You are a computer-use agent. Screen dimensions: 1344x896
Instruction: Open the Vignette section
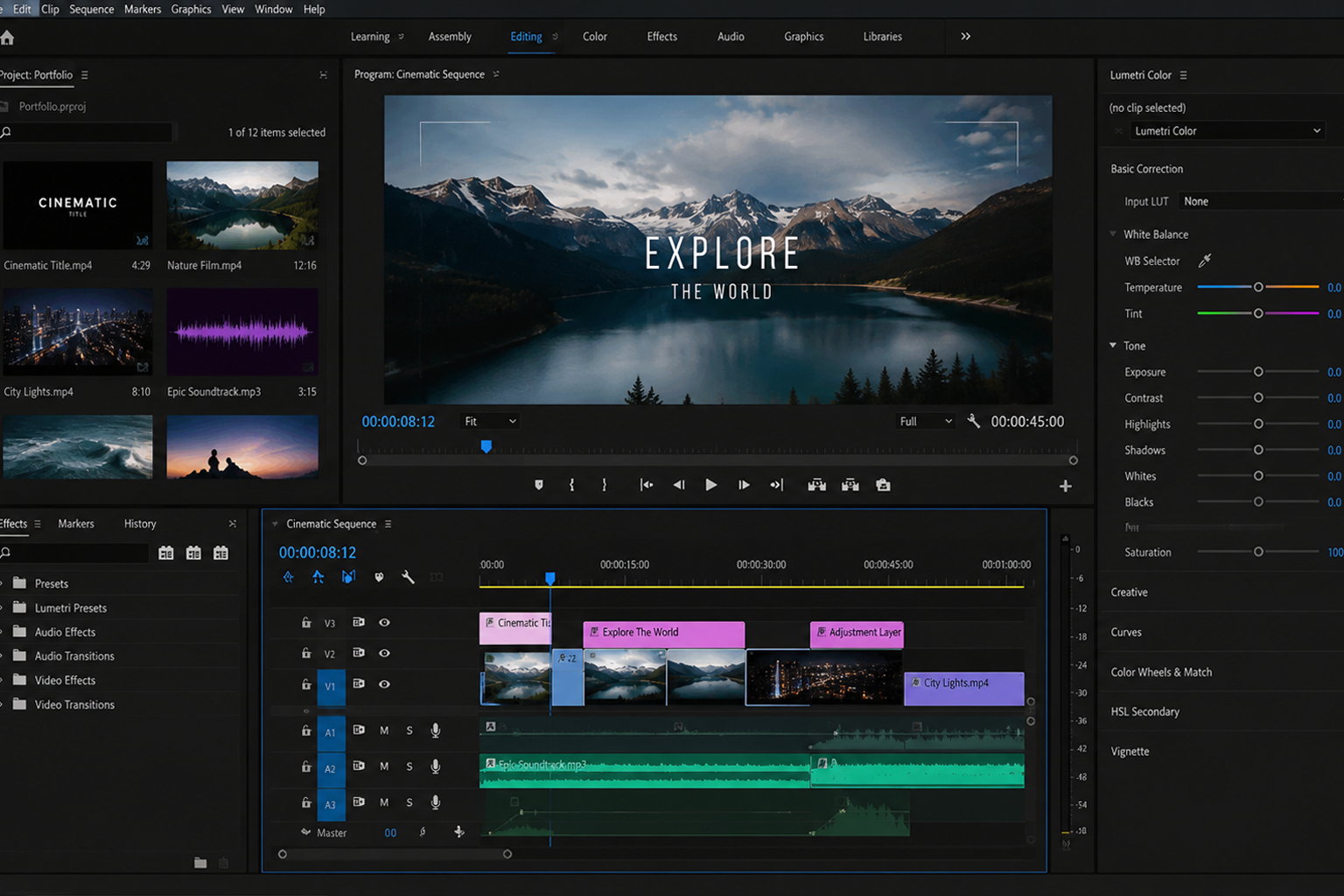(x=1130, y=752)
